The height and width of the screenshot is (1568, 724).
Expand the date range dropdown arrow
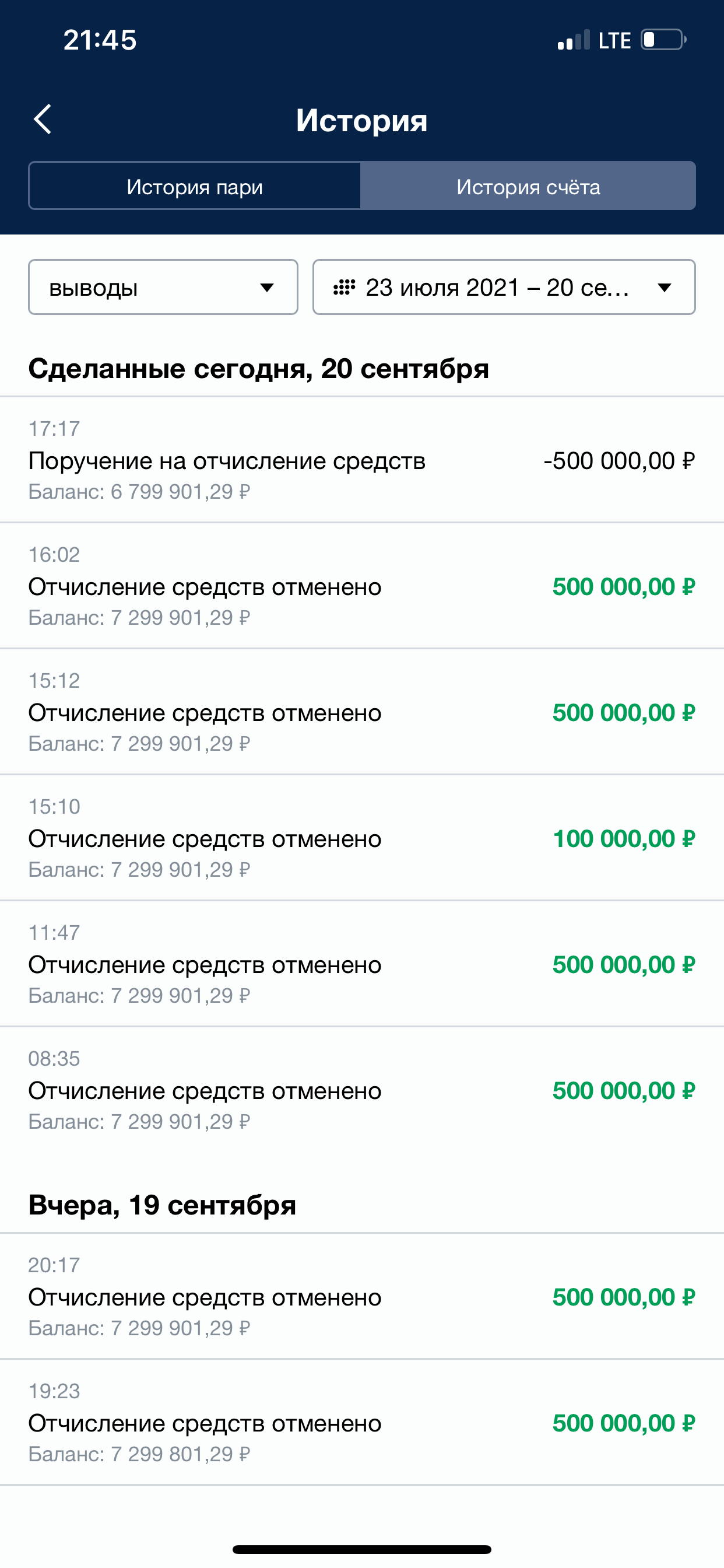[665, 288]
